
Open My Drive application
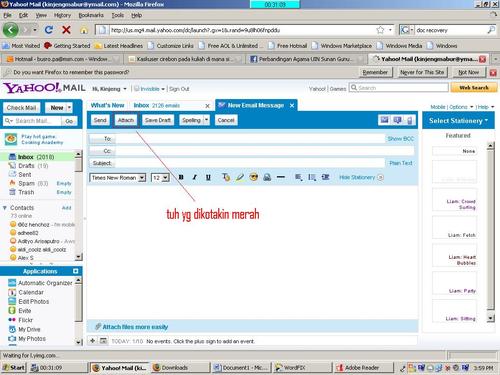pyautogui.click(x=29, y=329)
